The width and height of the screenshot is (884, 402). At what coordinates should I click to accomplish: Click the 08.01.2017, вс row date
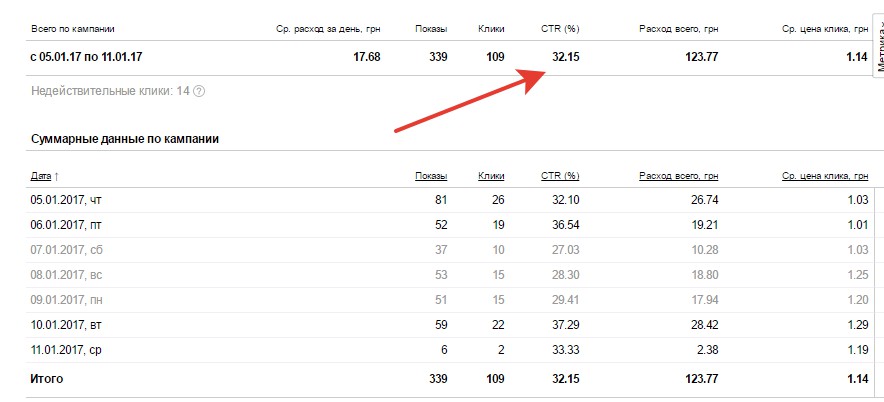click(x=66, y=274)
